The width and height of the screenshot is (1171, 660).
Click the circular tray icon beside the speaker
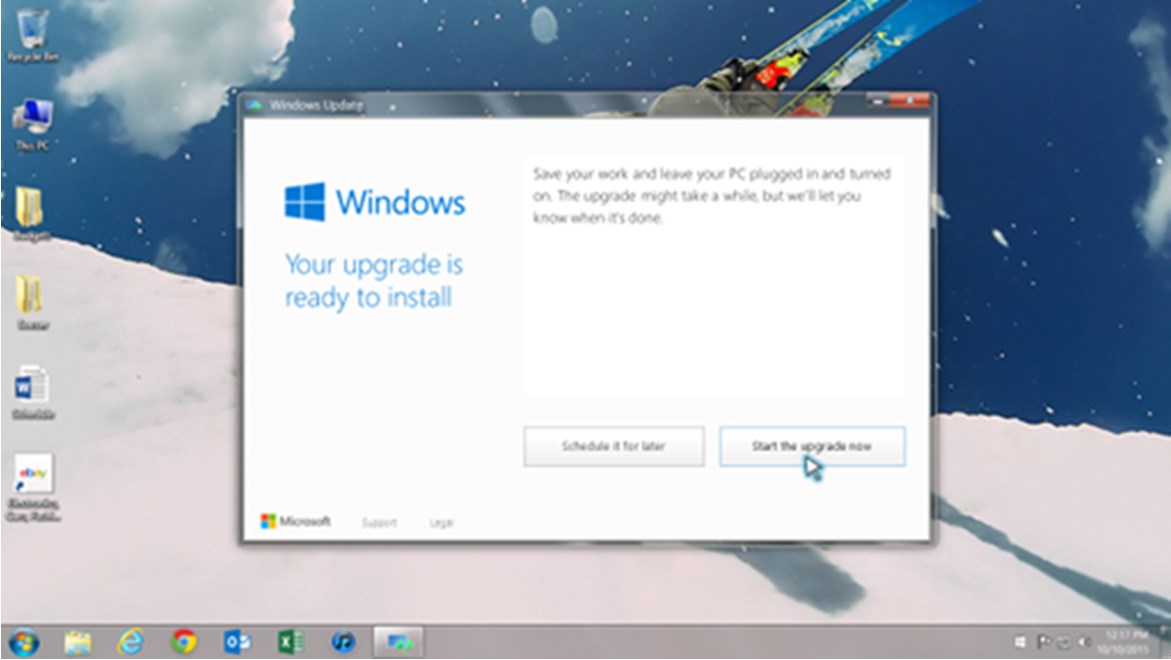(x=1063, y=642)
